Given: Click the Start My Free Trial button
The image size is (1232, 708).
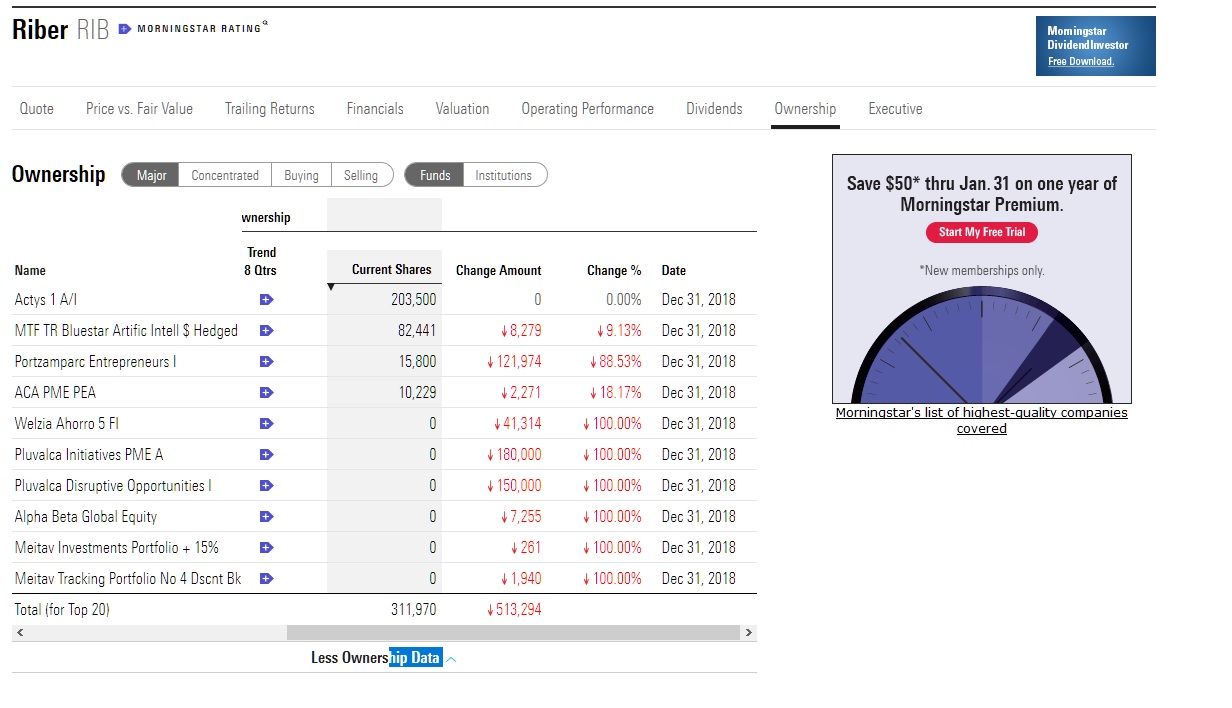Looking at the screenshot, I should [x=982, y=232].
